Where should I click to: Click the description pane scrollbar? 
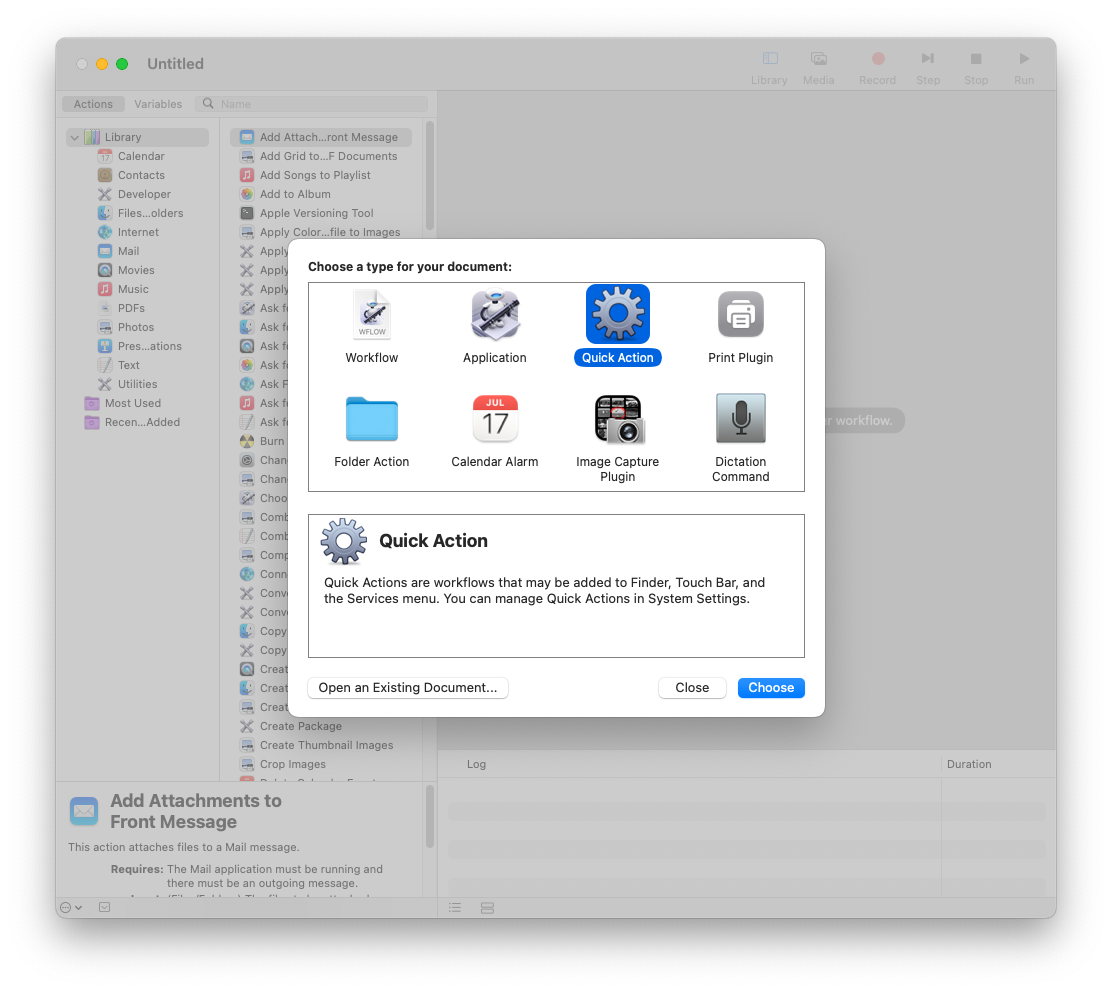click(430, 817)
